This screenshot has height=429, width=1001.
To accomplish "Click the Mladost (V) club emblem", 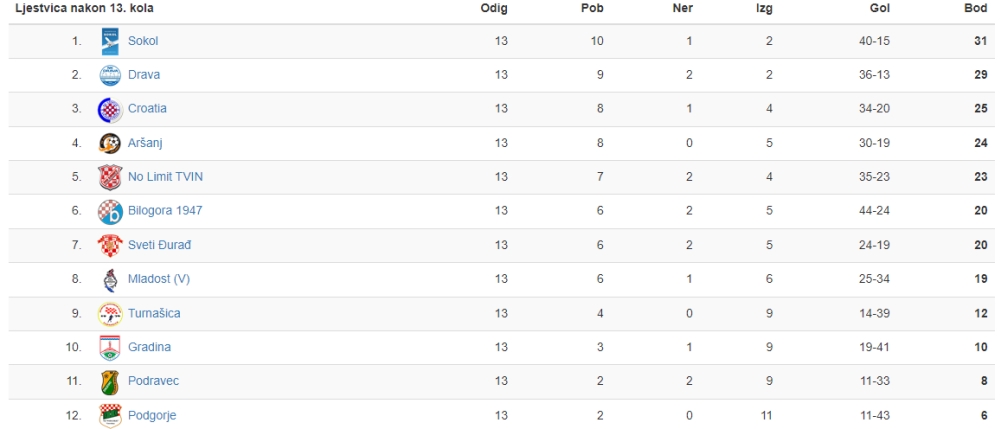I will (110, 279).
